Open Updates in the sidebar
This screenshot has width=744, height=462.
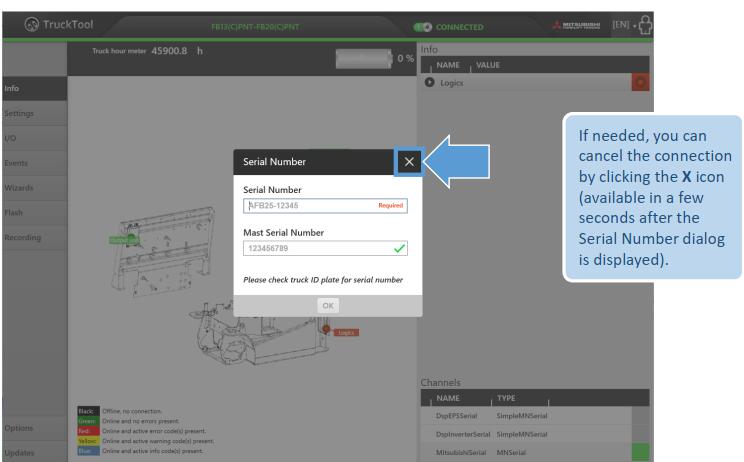(x=35, y=452)
